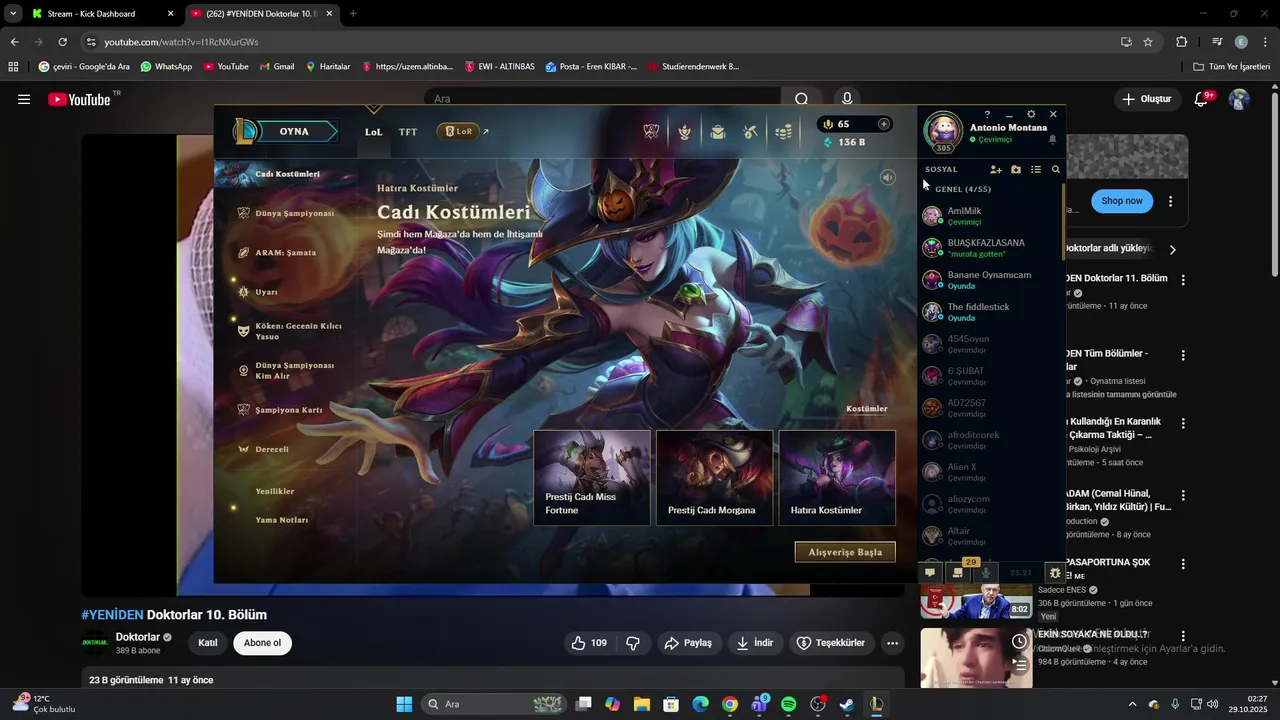Open League client settings gear icon
This screenshot has height=720, width=1280.
[1031, 114]
